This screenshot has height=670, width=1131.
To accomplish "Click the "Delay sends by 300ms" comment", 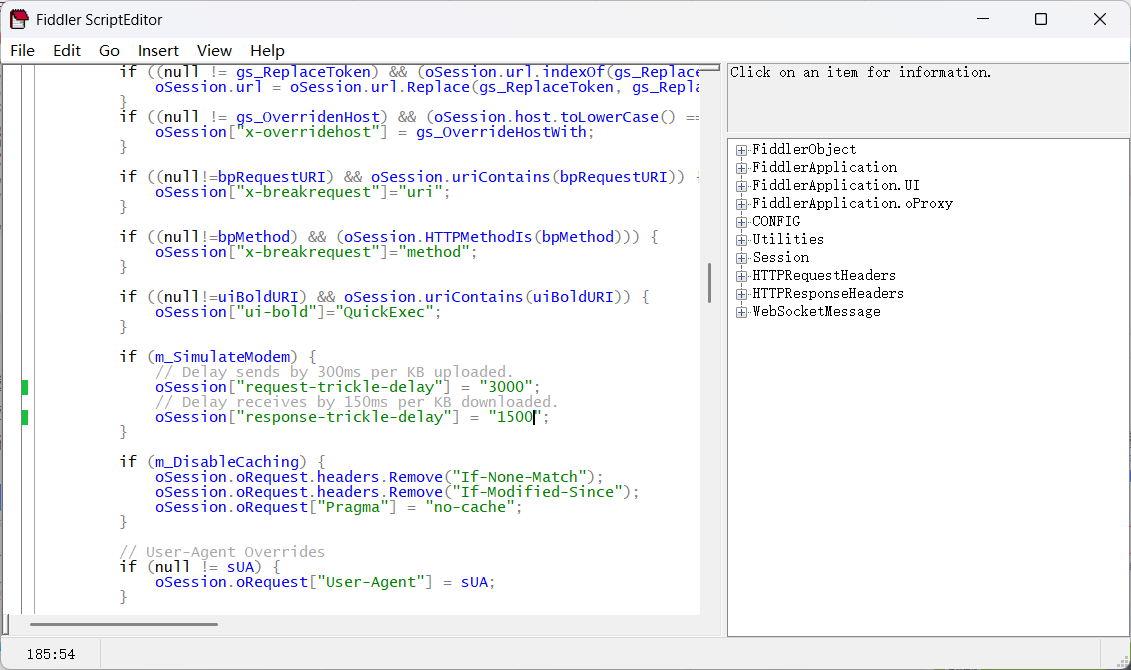I will coord(334,372).
